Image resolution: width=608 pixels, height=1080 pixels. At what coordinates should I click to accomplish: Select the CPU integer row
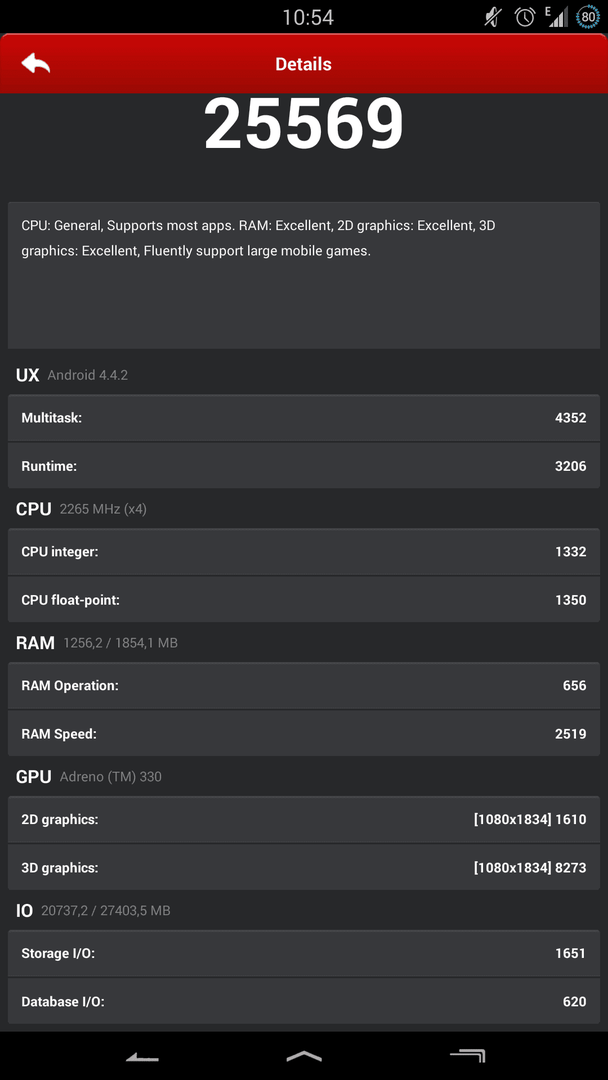point(304,552)
